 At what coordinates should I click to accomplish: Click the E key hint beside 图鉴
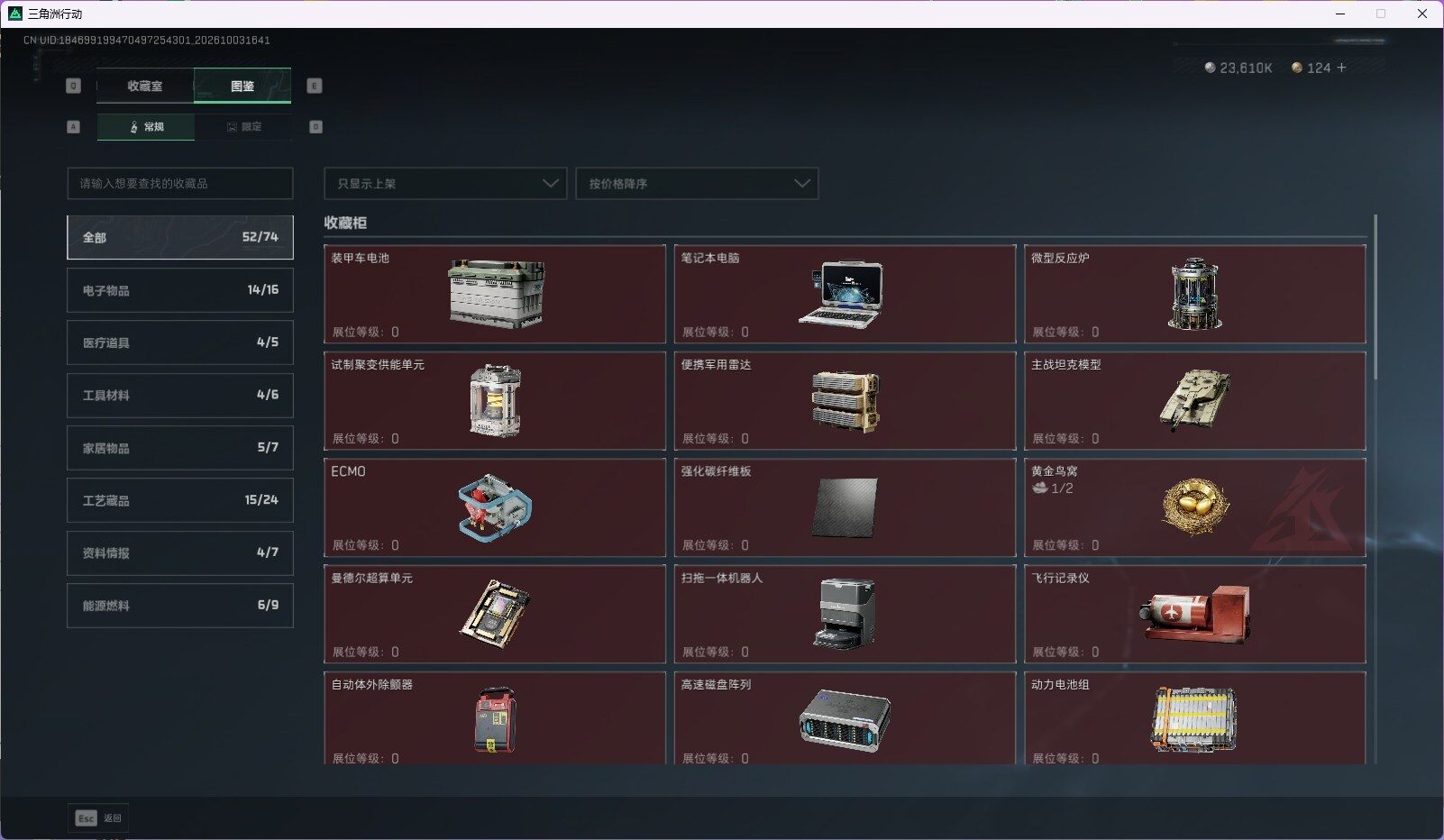pyautogui.click(x=315, y=87)
